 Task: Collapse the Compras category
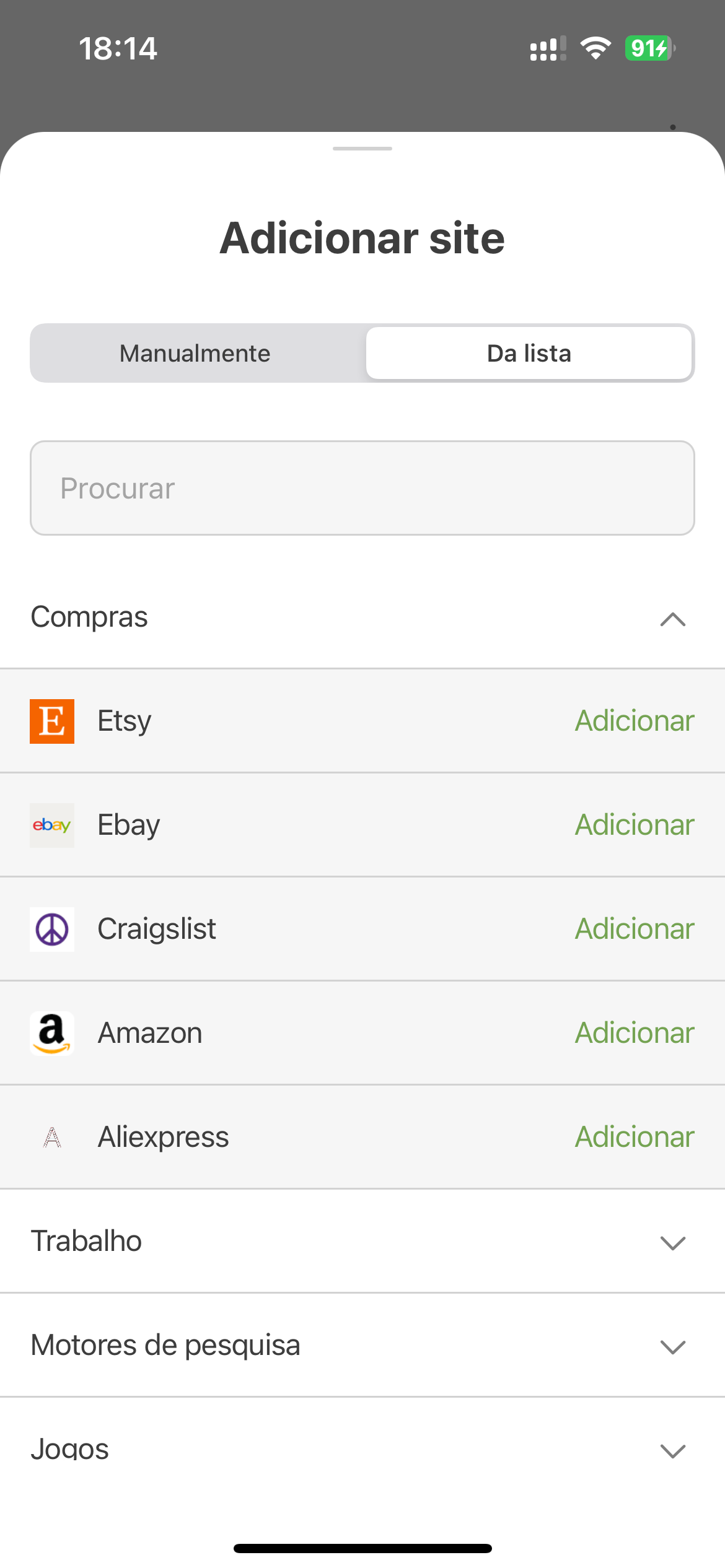673,619
